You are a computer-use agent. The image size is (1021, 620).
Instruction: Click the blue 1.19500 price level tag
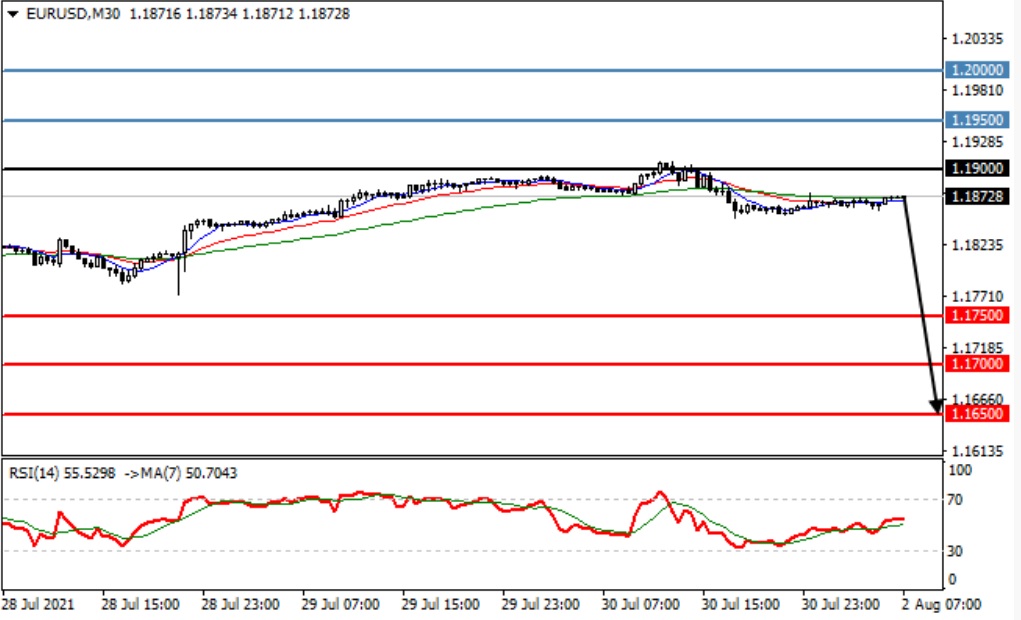point(977,120)
